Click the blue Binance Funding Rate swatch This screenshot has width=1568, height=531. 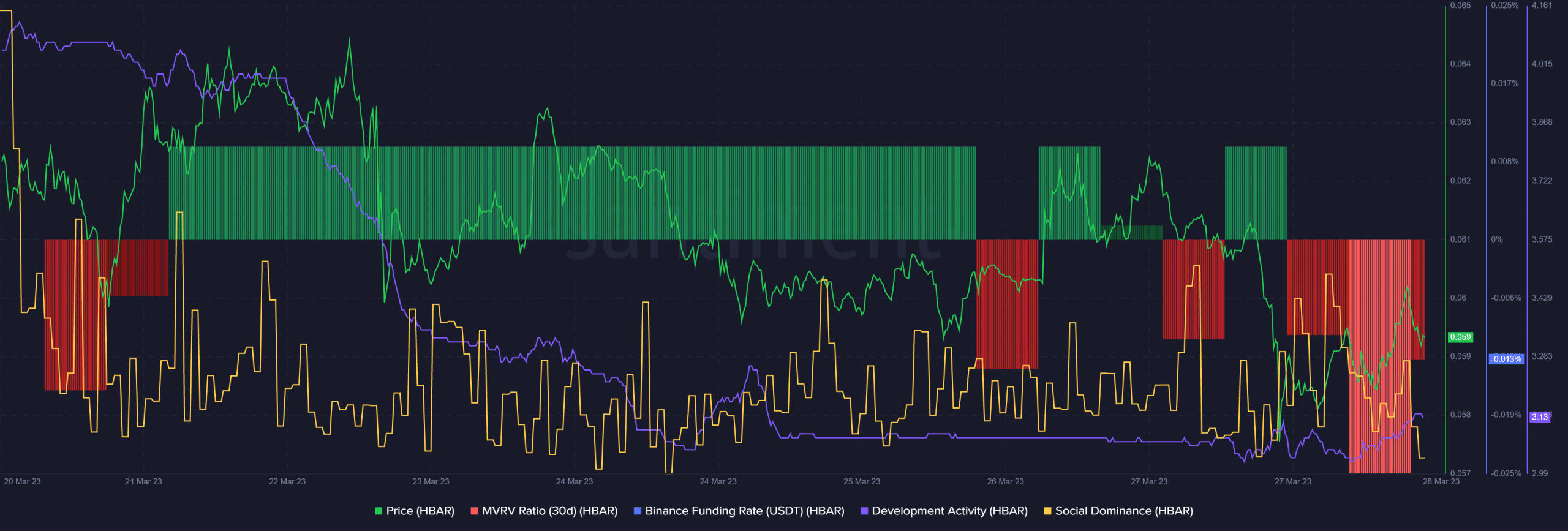pyautogui.click(x=638, y=511)
